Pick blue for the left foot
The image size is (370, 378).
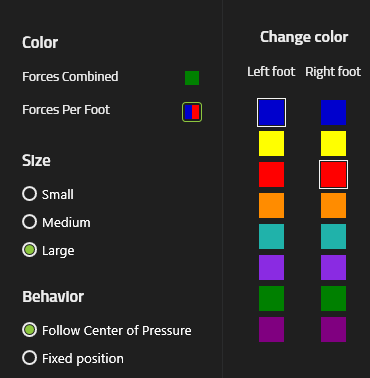click(x=271, y=112)
